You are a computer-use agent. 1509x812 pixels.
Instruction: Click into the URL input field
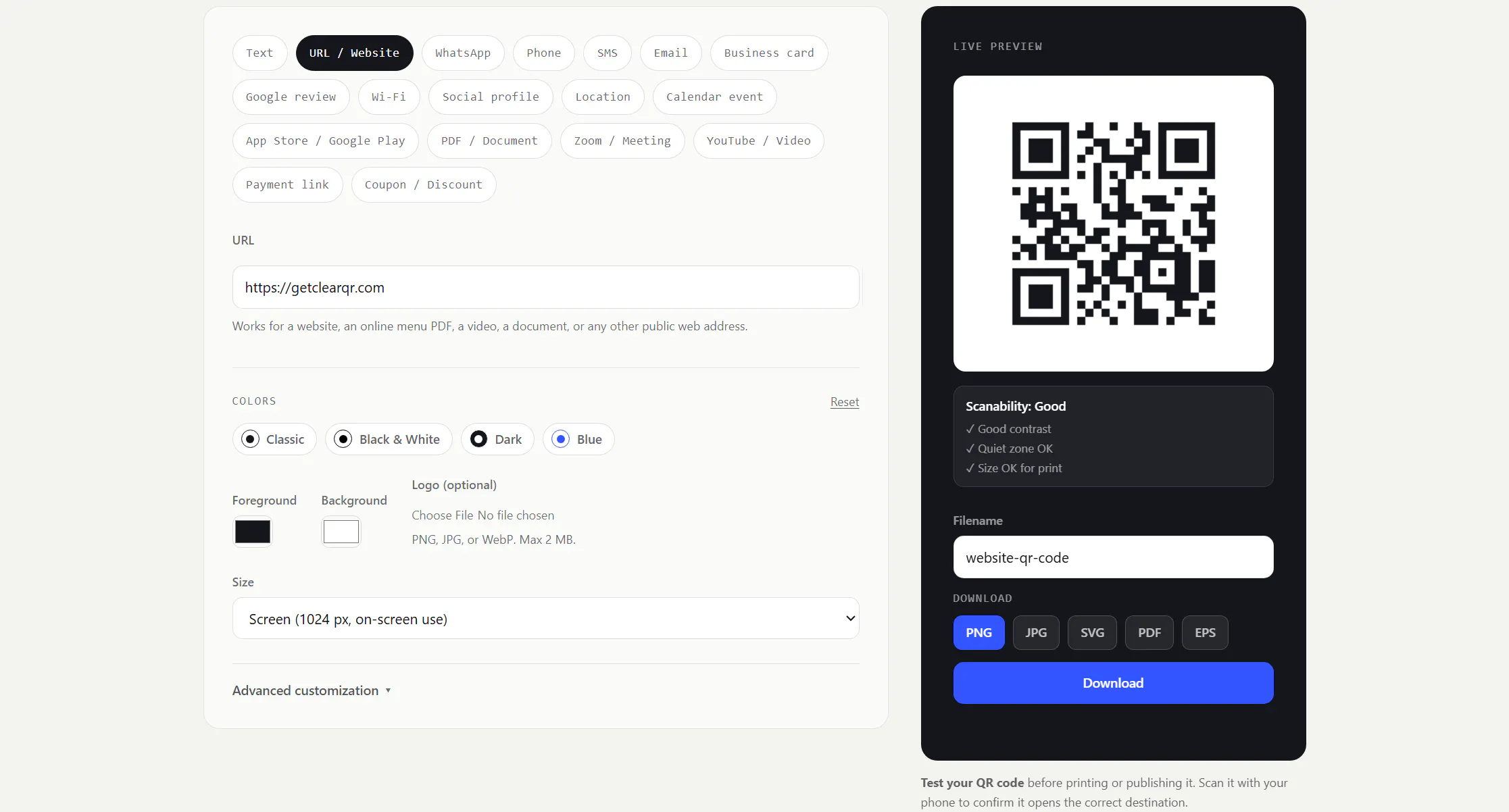point(545,287)
